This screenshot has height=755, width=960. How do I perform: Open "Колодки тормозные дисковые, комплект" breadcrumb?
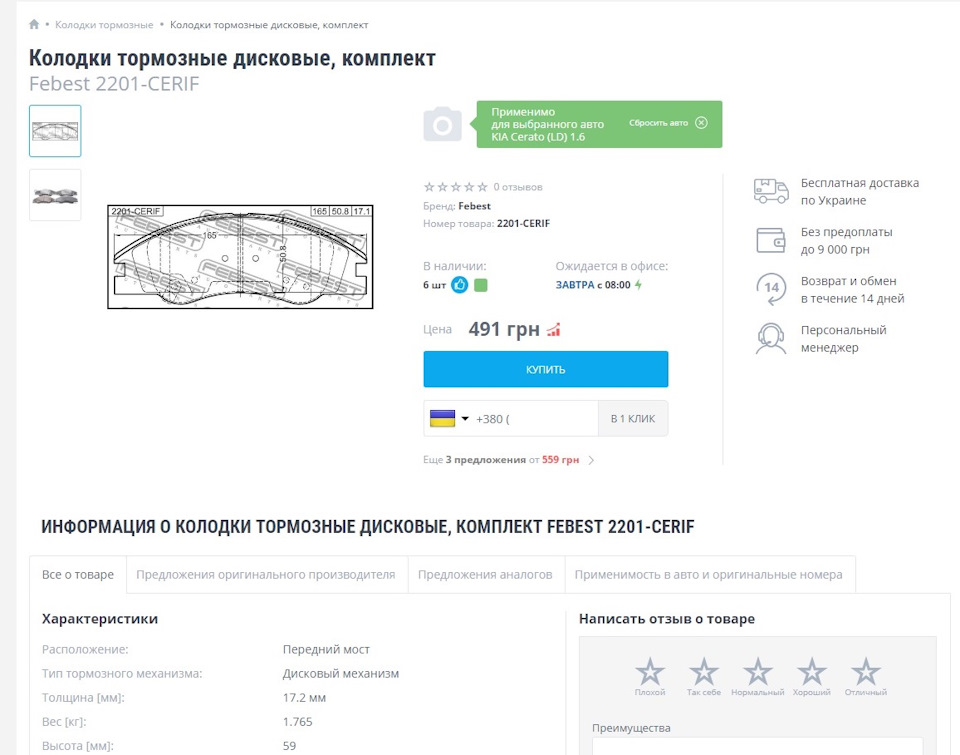point(269,25)
